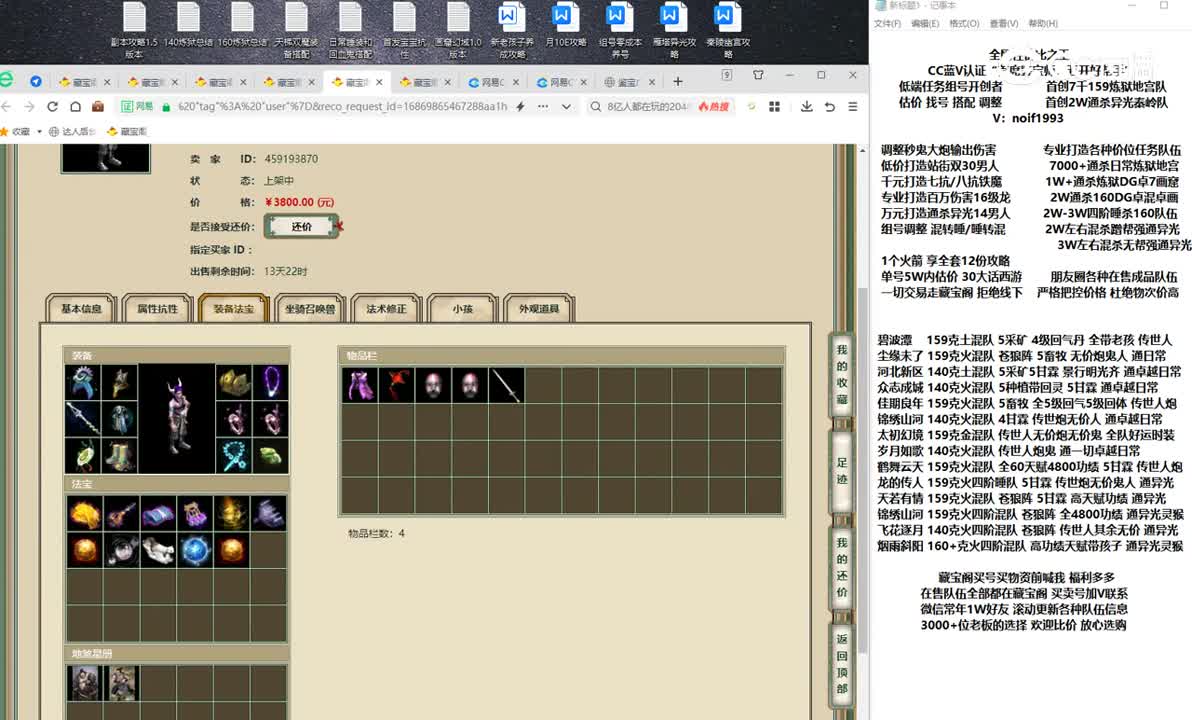Click the price text ¥3800.00
Image resolution: width=1192 pixels, height=720 pixels.
300,202
